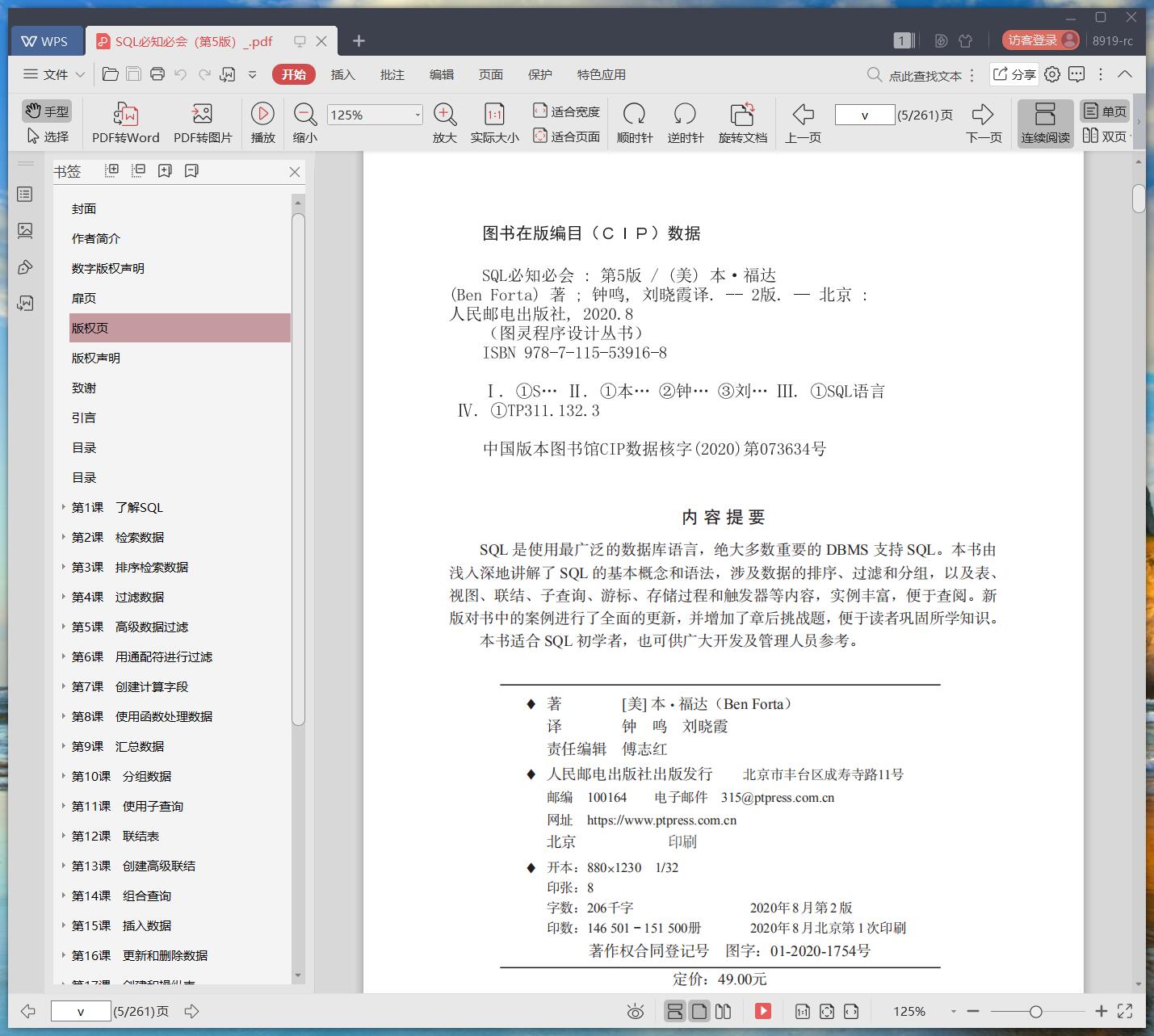Click 分享 share button
1154x1036 pixels.
click(x=1013, y=74)
